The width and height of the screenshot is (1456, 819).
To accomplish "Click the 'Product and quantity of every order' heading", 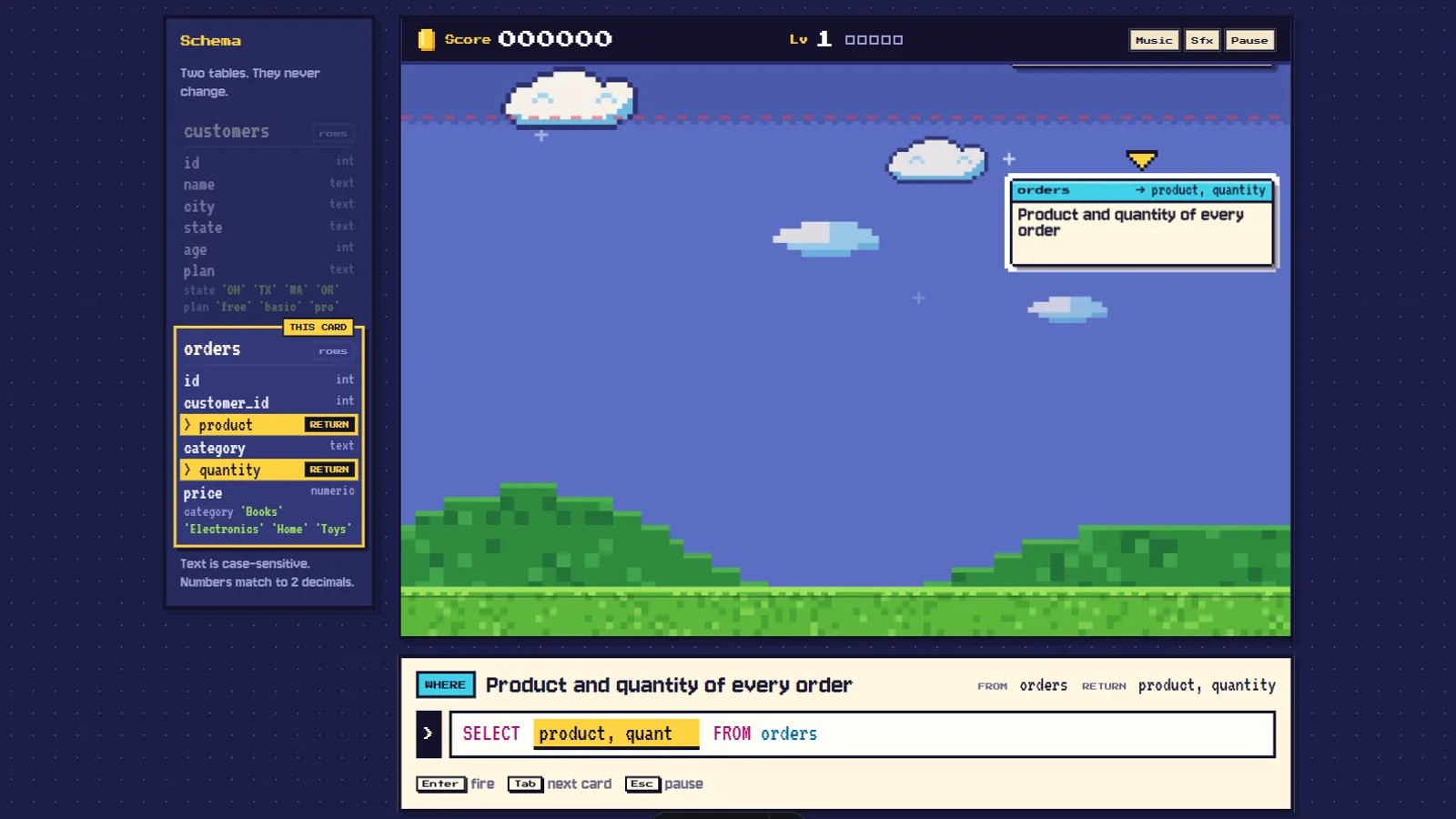I will (669, 684).
